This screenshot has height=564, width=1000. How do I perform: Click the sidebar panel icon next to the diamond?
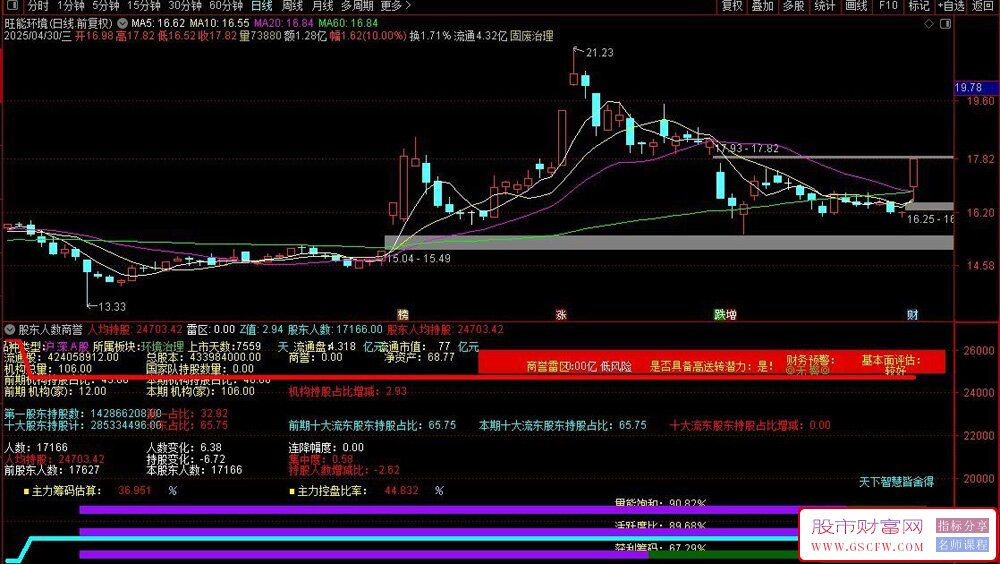[945, 24]
